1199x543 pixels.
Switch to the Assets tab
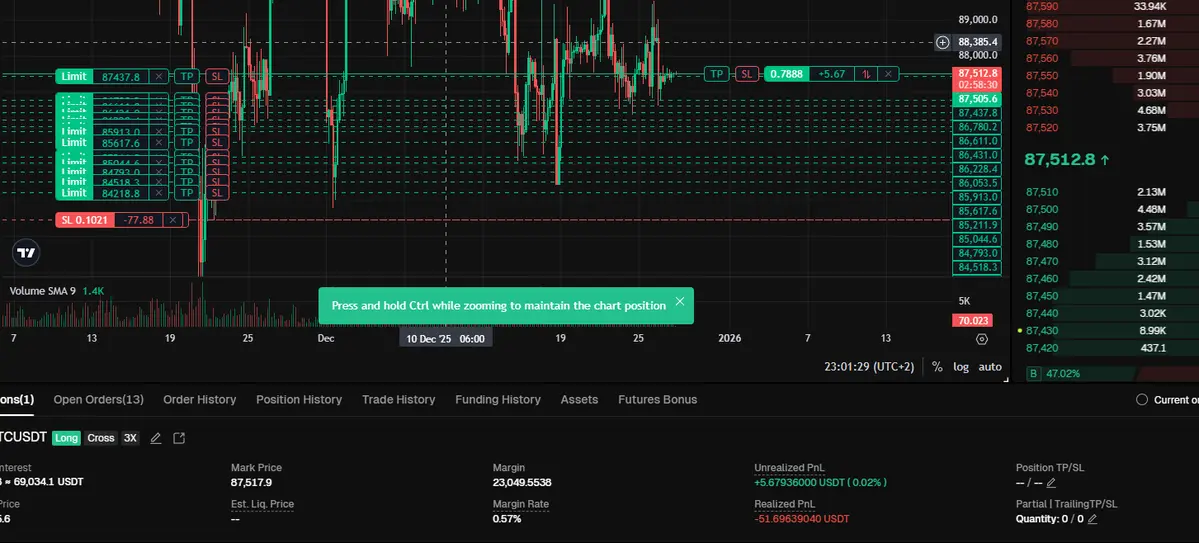(580, 399)
